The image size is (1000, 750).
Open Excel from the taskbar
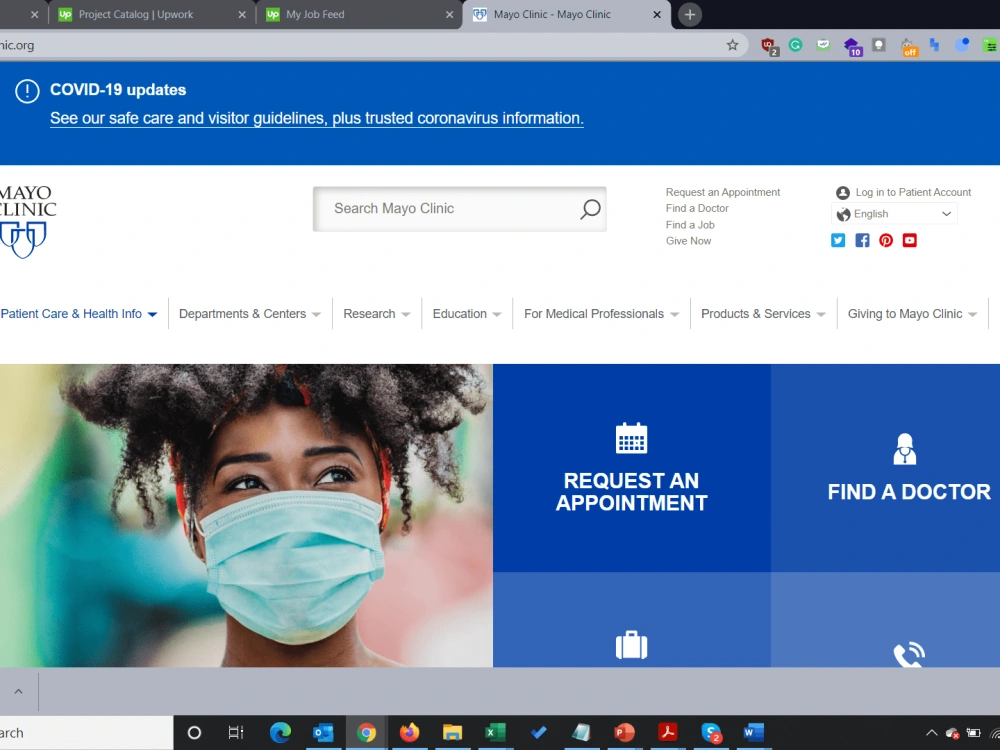point(496,732)
